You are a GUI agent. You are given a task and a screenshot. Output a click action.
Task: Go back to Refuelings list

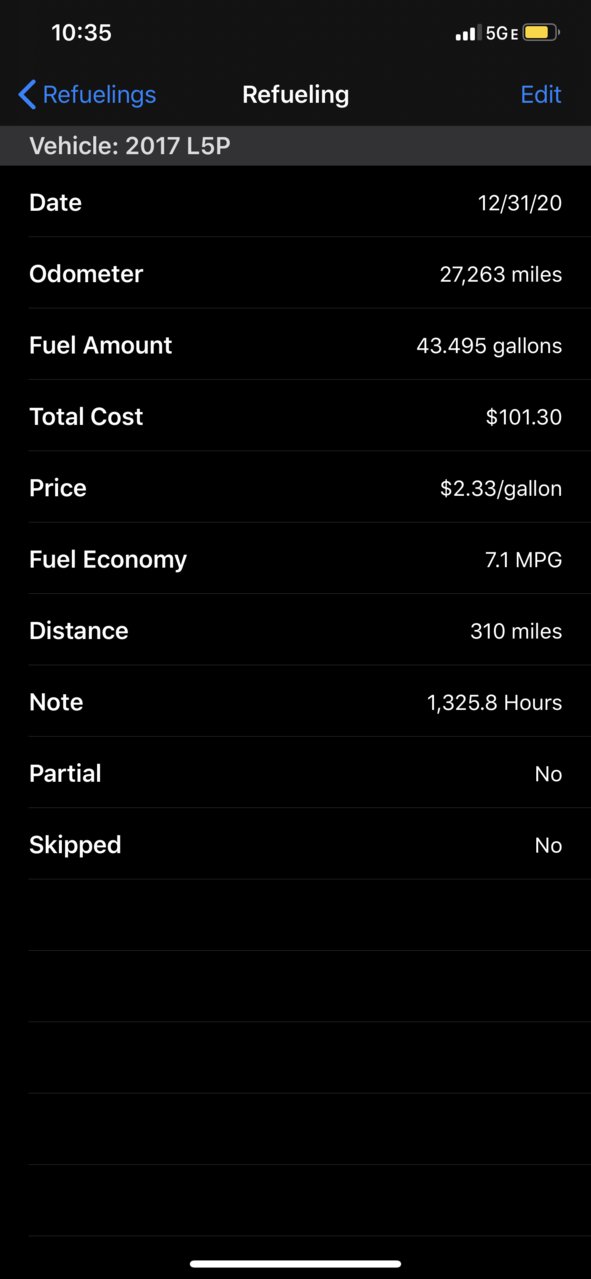pyautogui.click(x=87, y=95)
